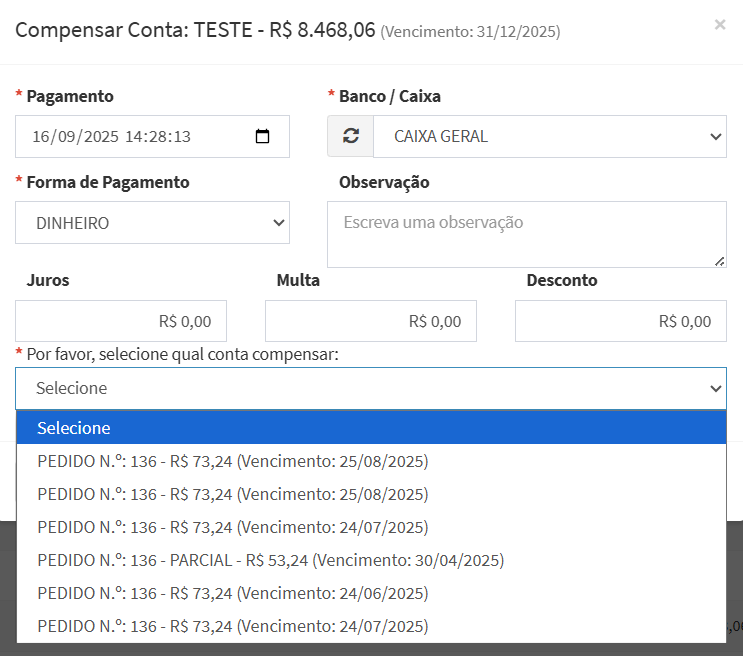Expand the Forma de Pagamento DINHEIRO dropdown
743x656 pixels.
(152, 223)
